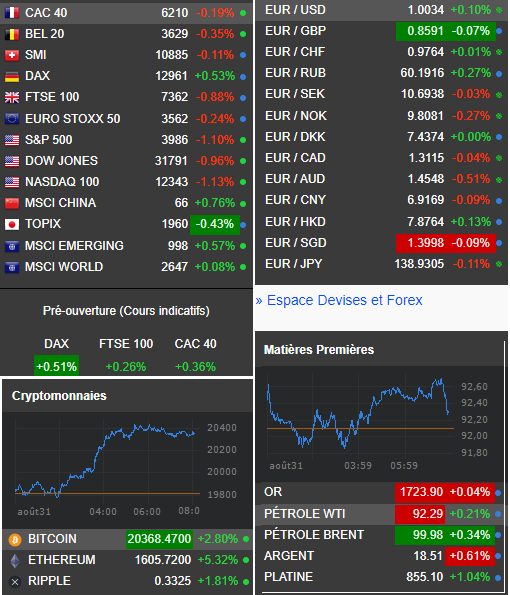The image size is (510, 595).
Task: Select the DOW JONES index name
Action: [x=61, y=161]
